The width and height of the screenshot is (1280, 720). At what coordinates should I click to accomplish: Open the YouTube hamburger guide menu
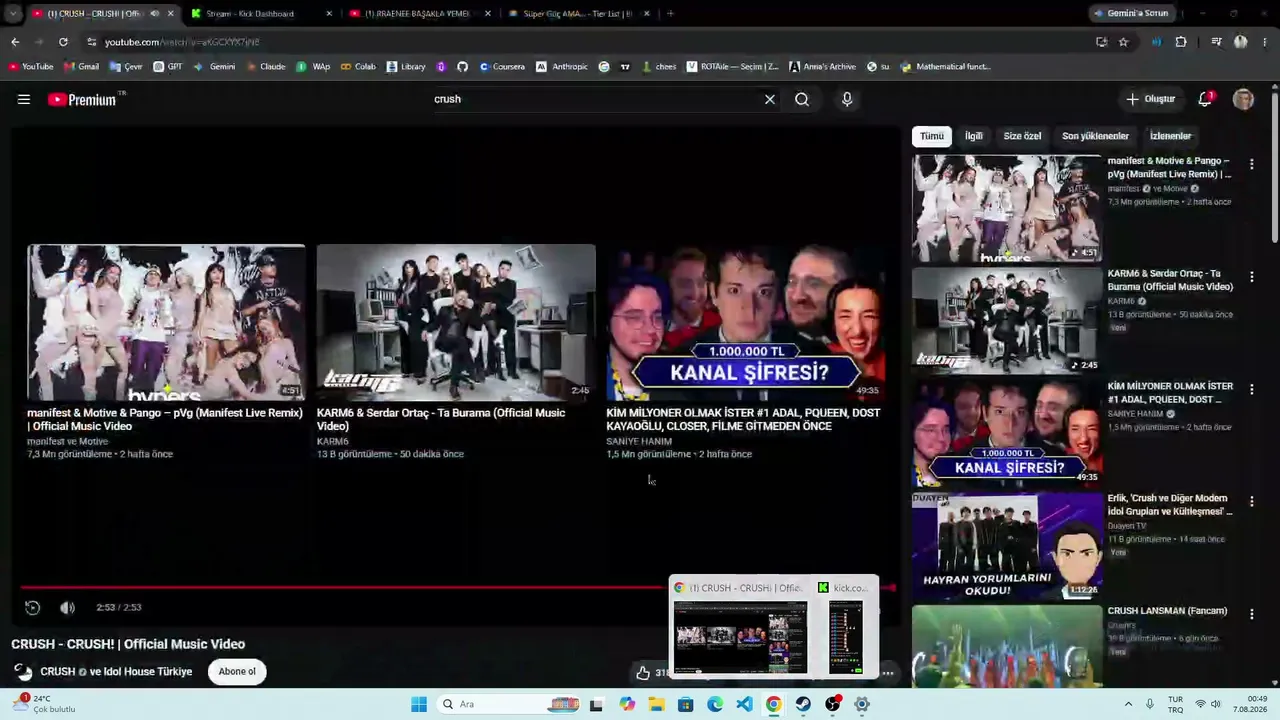pyautogui.click(x=24, y=99)
